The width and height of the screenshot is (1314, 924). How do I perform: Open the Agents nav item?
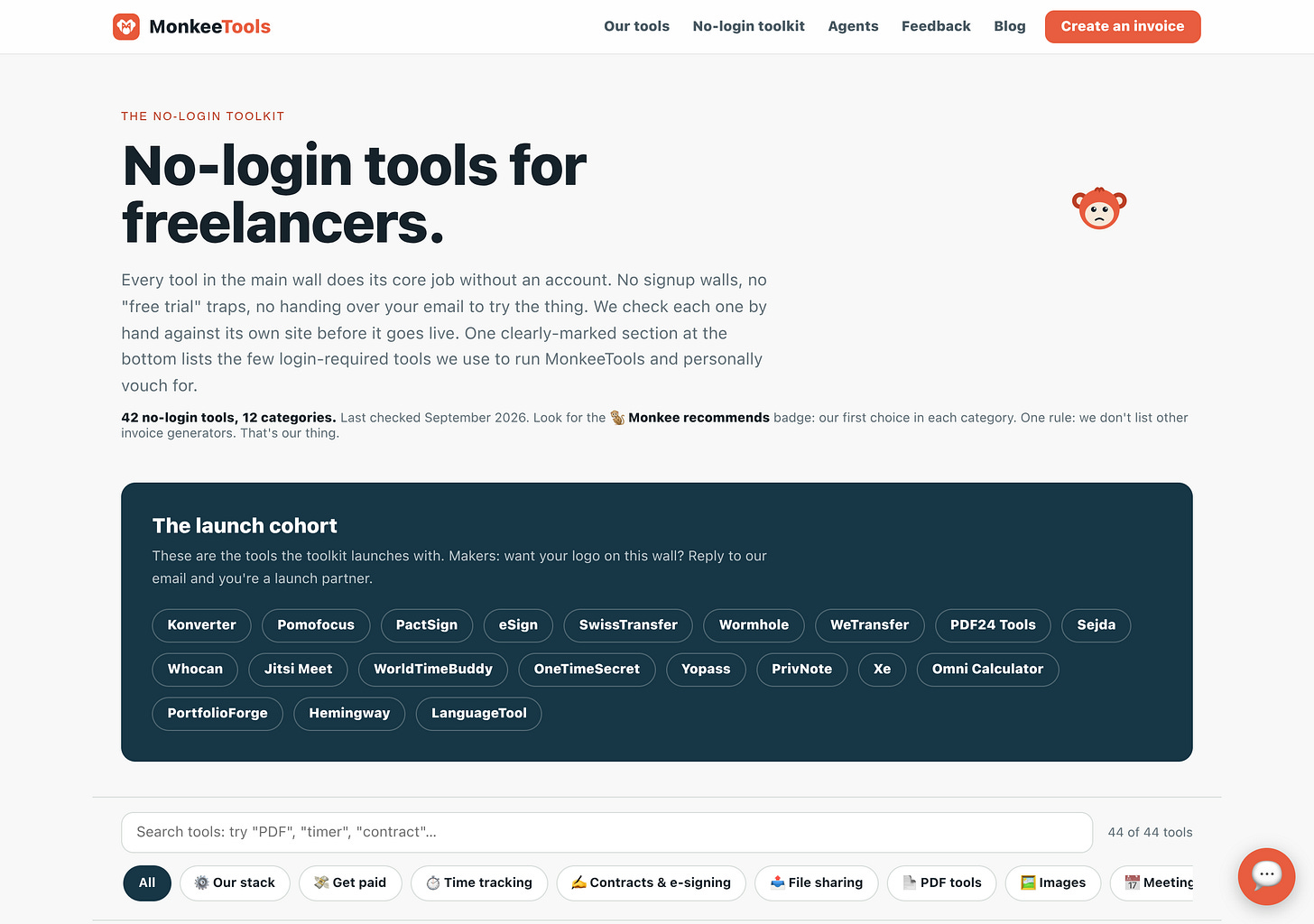[x=853, y=26]
